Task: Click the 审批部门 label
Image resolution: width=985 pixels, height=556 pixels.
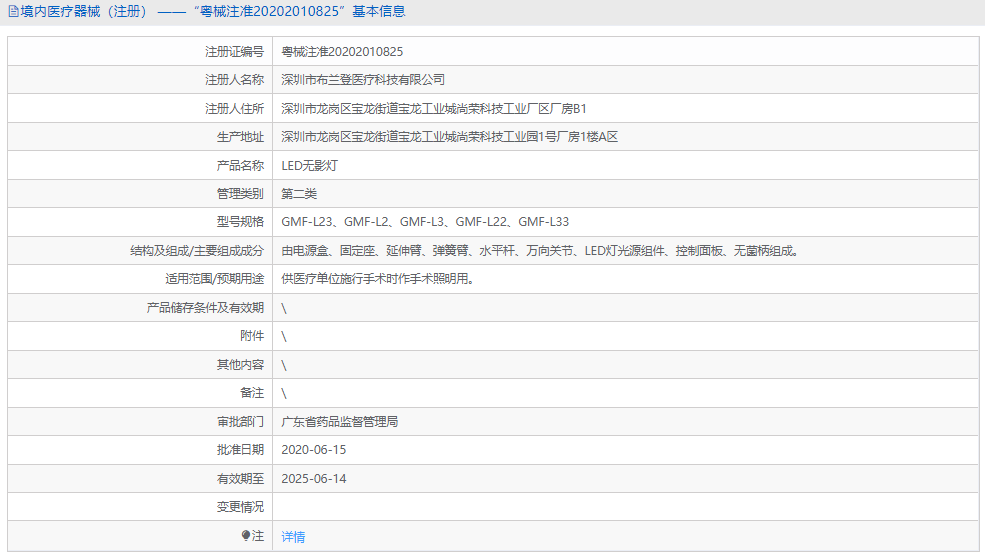Action: pyautogui.click(x=241, y=422)
